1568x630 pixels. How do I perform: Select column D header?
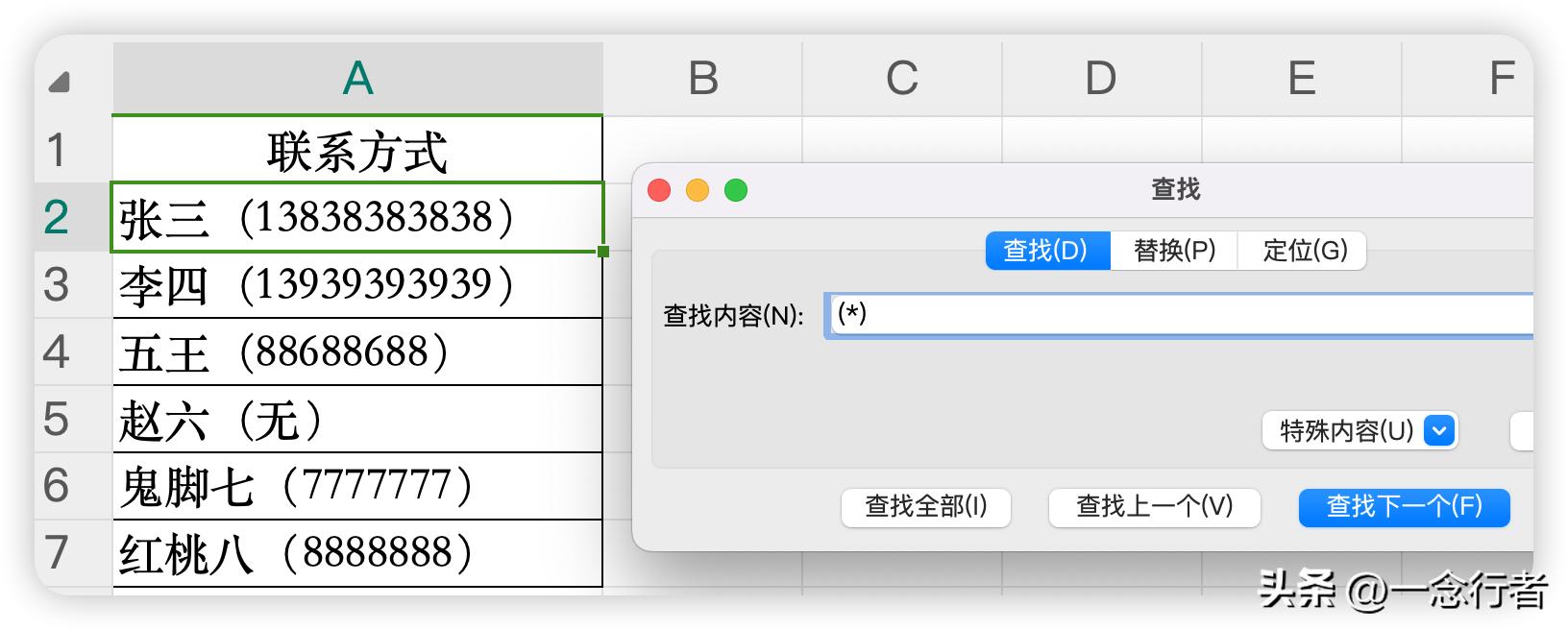tap(1100, 78)
